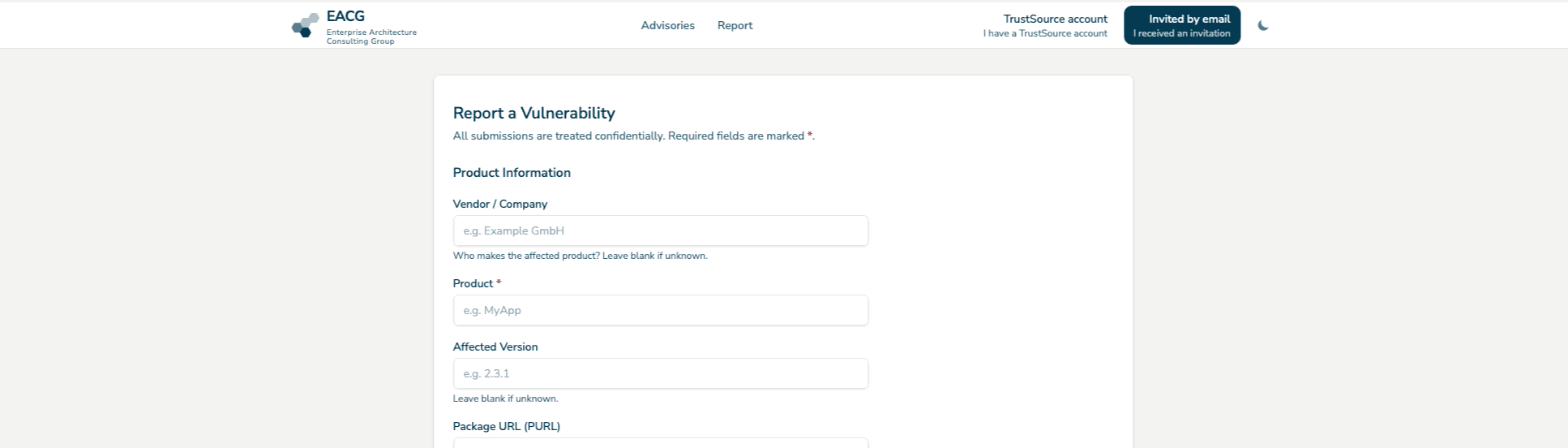Click the 'Affected Version' field label
Viewport: 1568px width, 448px height.
(495, 347)
